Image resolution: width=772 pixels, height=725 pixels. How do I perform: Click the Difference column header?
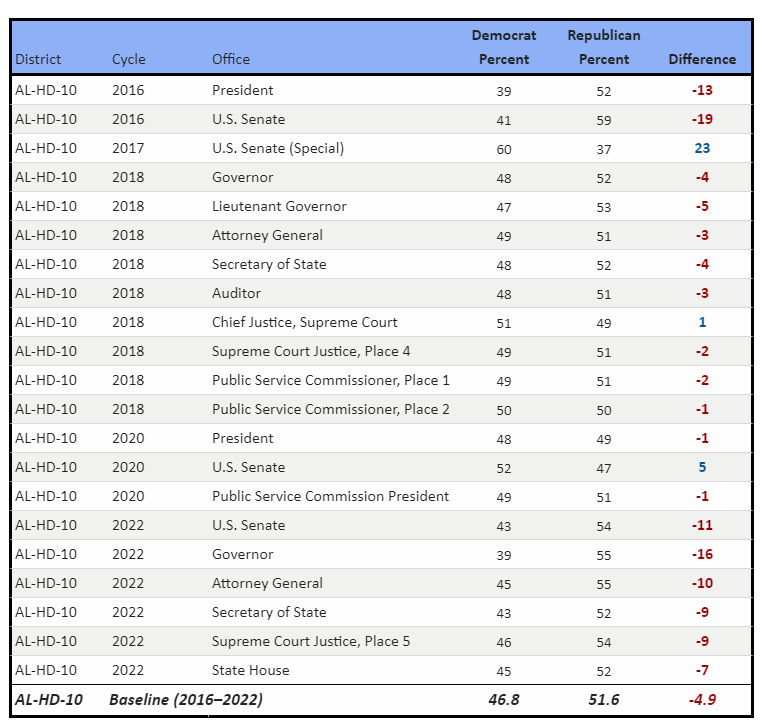click(702, 59)
